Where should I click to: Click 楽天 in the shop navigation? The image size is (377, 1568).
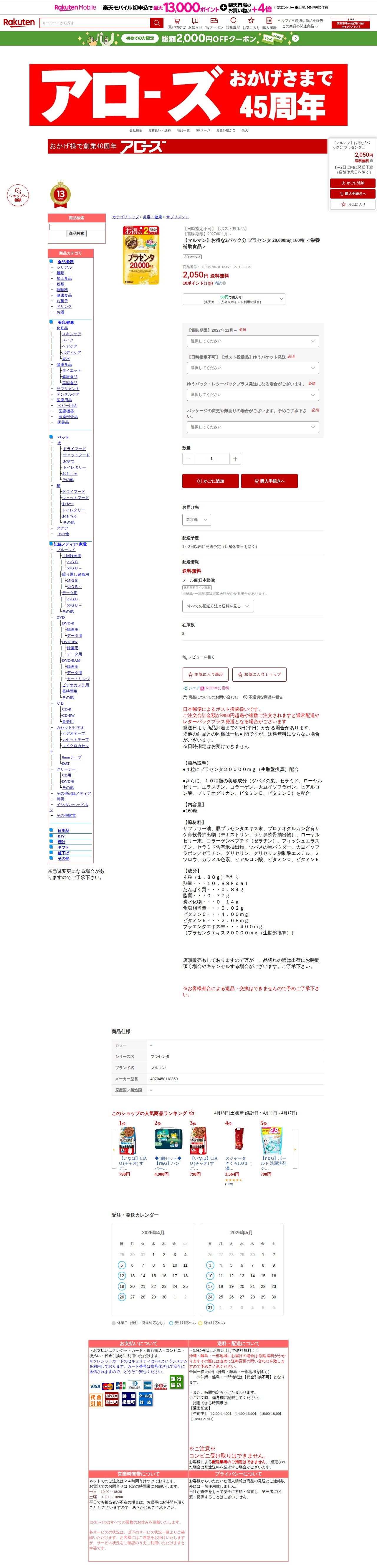244,130
